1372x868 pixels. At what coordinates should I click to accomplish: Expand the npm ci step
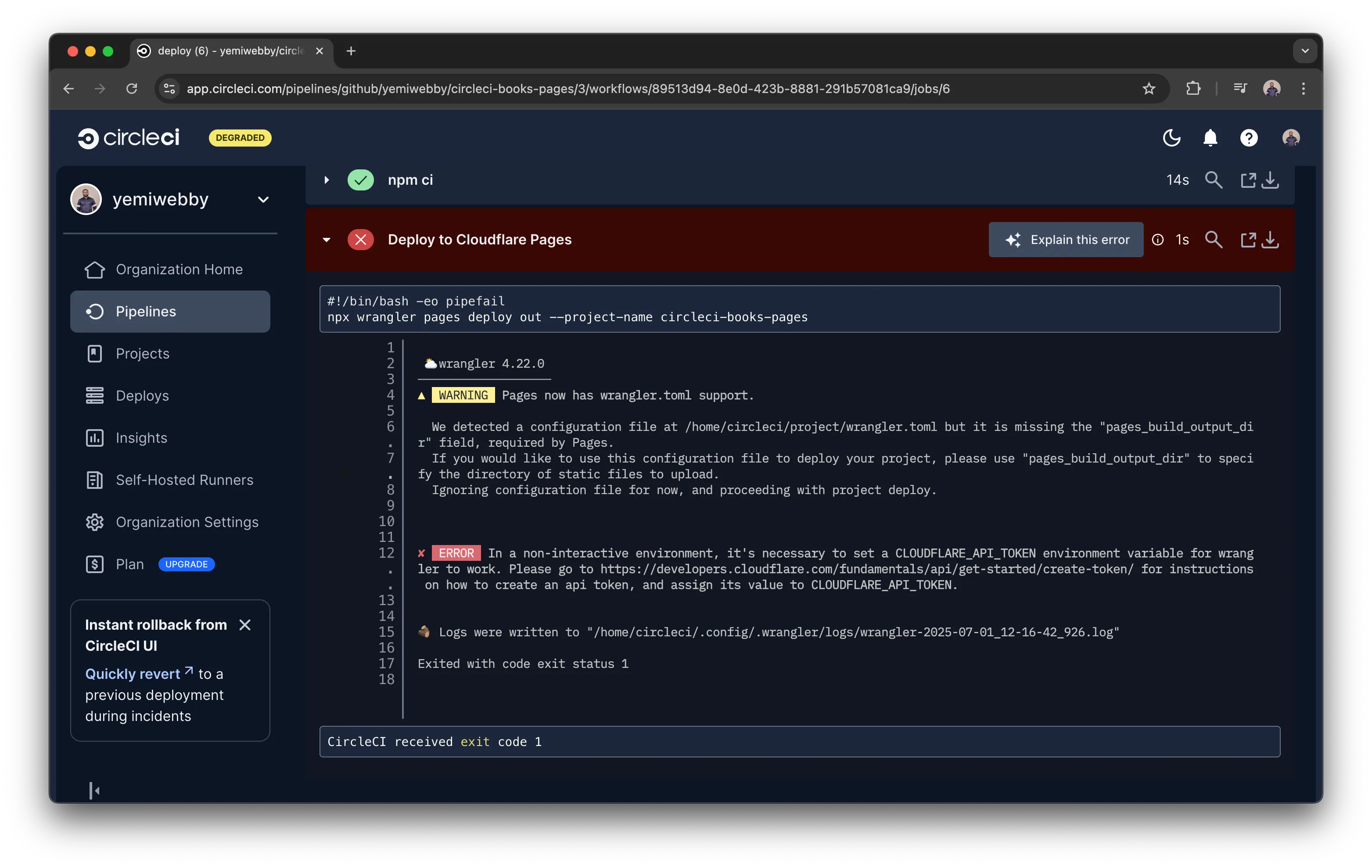327,180
